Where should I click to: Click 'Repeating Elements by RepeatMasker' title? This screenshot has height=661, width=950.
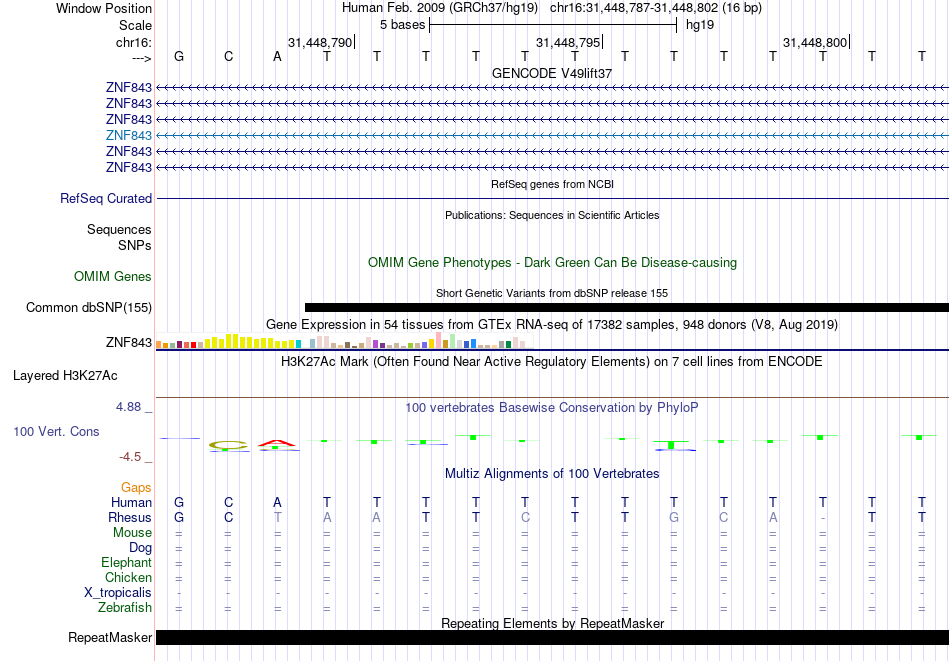tap(552, 623)
